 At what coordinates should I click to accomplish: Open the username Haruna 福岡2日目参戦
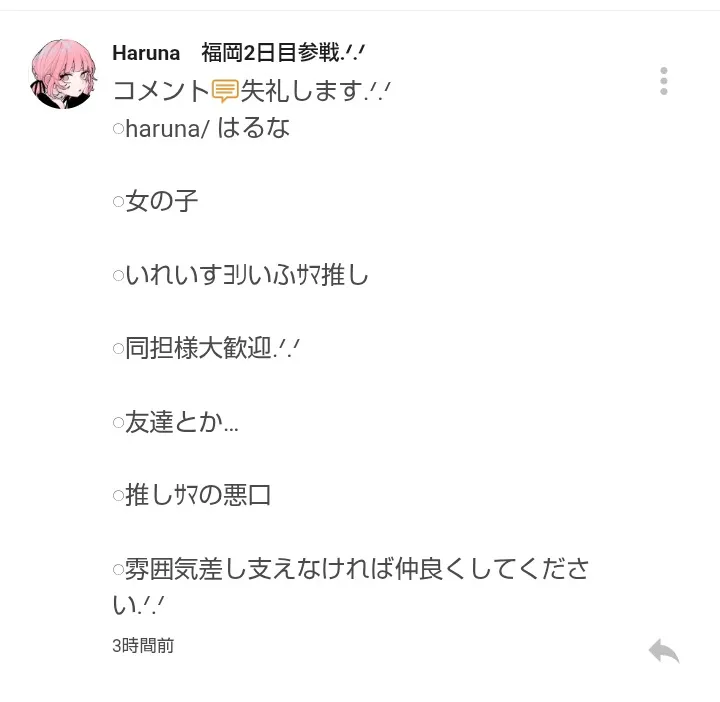pos(239,53)
